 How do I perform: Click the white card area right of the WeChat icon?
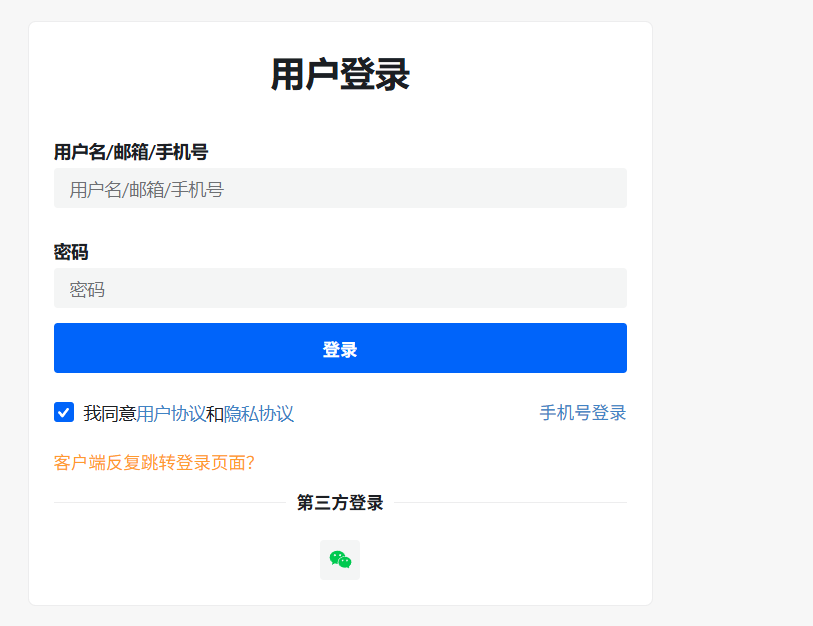click(x=500, y=560)
